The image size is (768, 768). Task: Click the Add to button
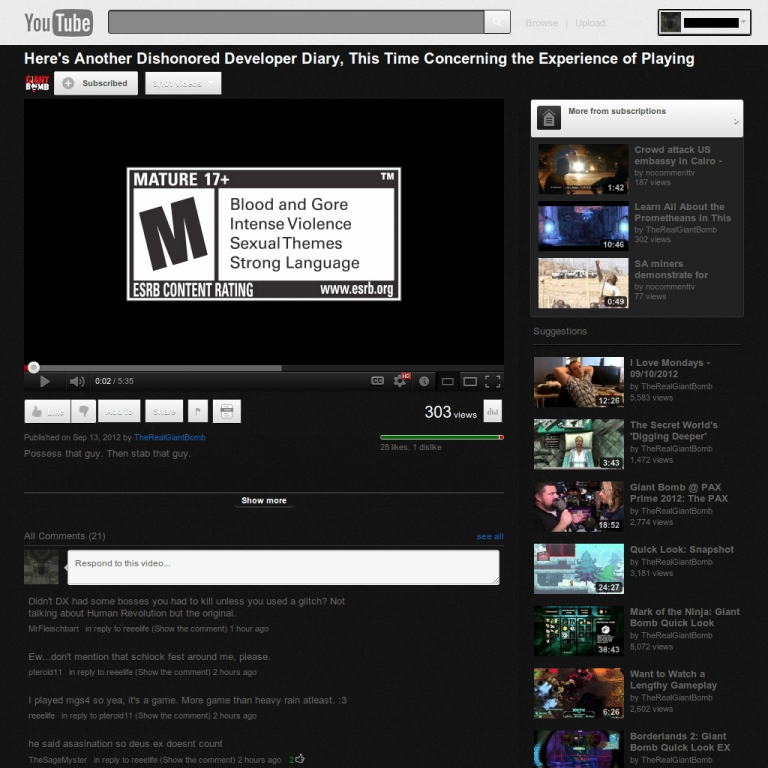(119, 411)
